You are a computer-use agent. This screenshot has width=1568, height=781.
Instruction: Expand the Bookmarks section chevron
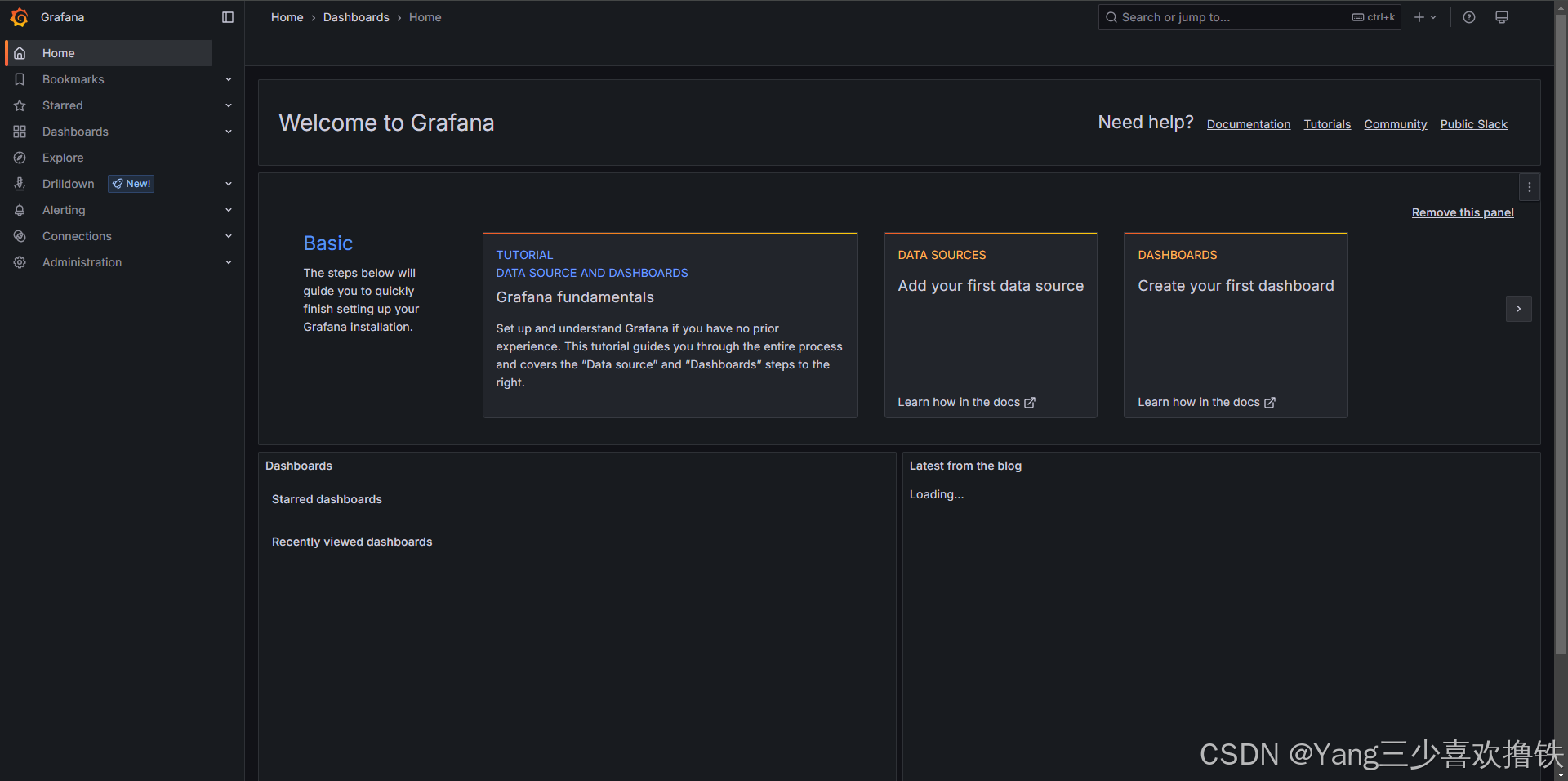pos(229,79)
